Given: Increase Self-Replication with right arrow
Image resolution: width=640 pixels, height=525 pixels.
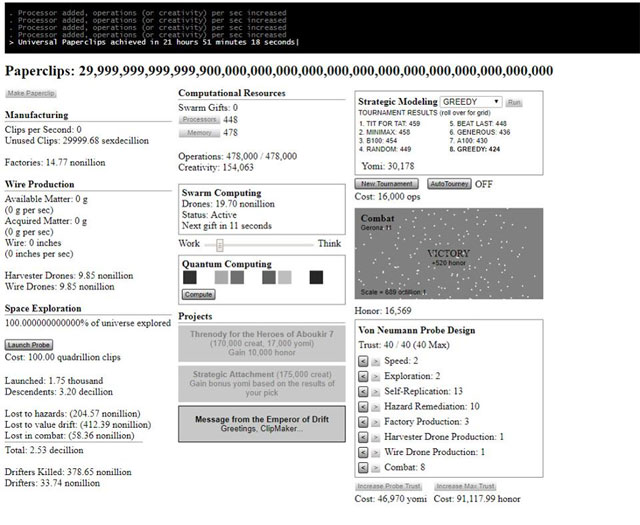Looking at the screenshot, I should click(376, 392).
